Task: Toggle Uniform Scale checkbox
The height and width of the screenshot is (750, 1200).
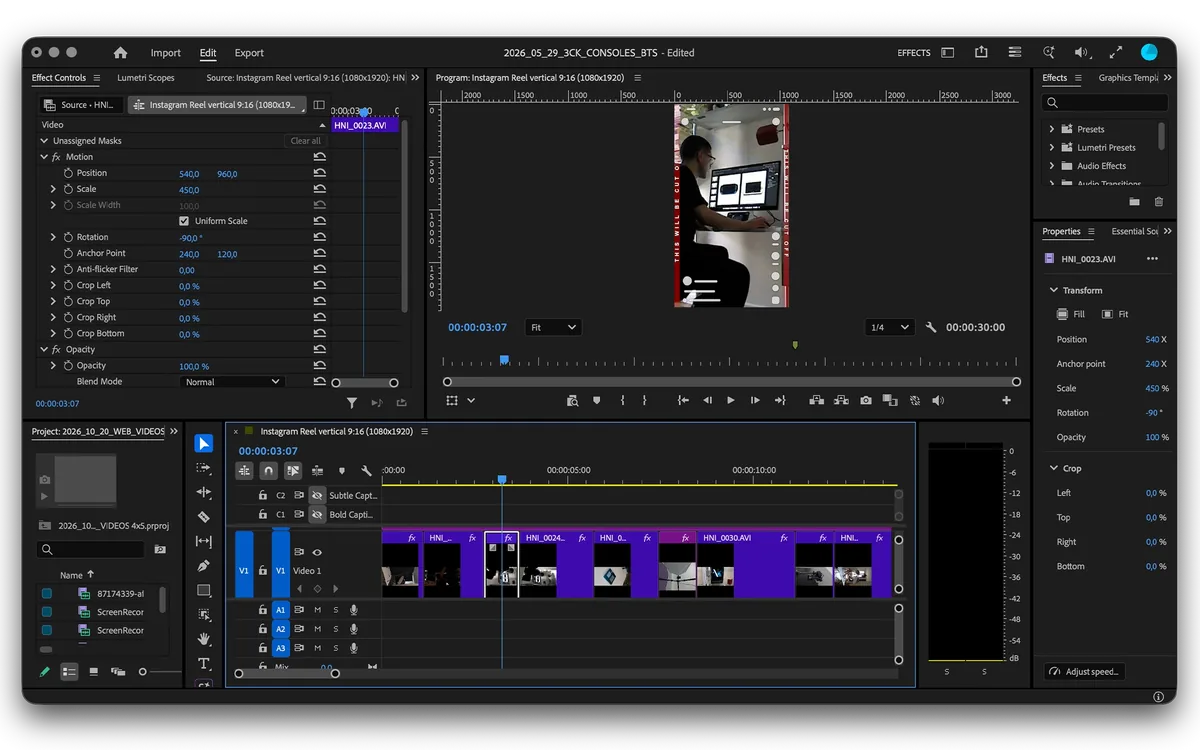Action: (x=184, y=221)
